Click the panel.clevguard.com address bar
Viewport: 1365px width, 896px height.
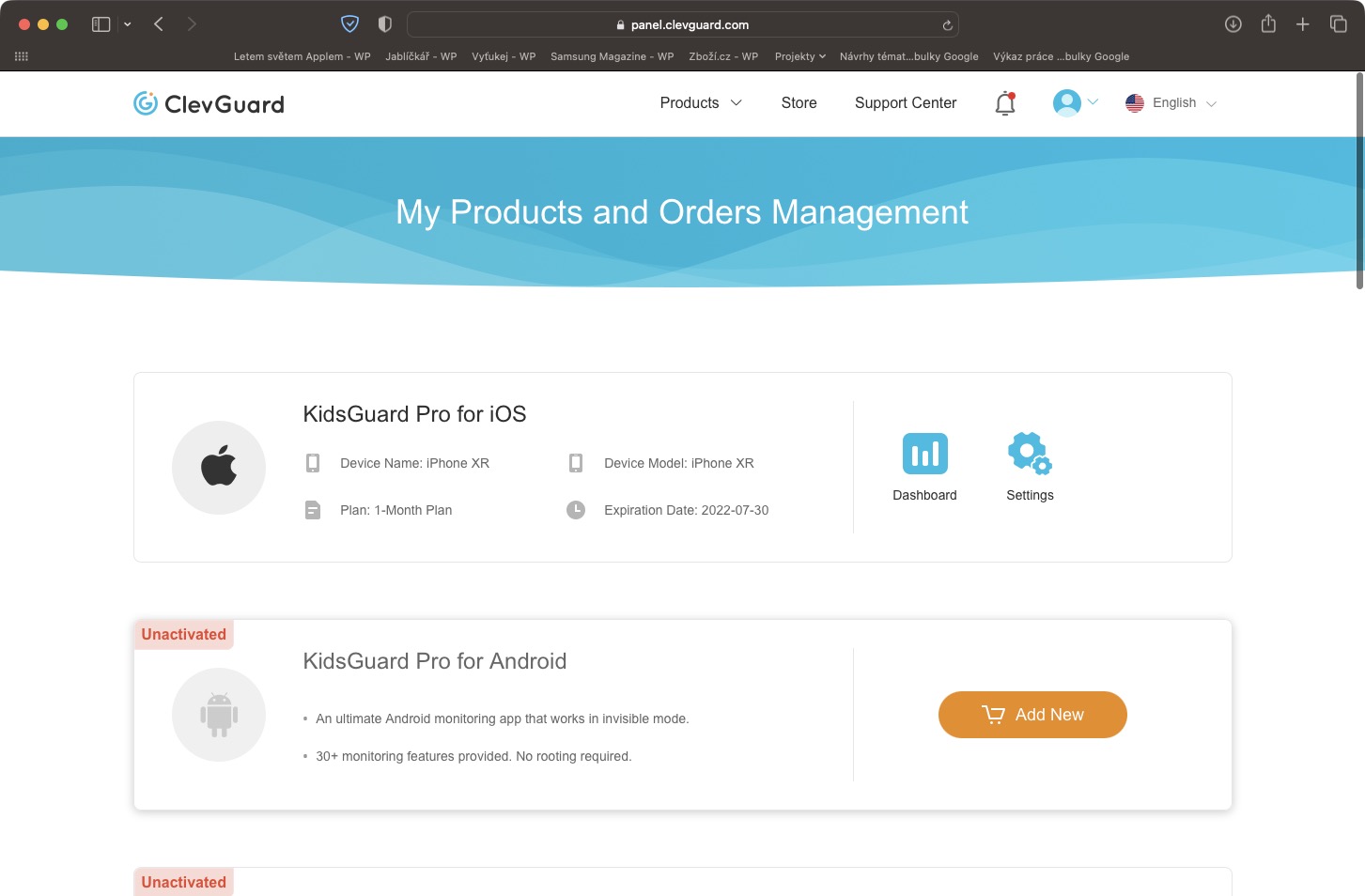click(x=683, y=24)
